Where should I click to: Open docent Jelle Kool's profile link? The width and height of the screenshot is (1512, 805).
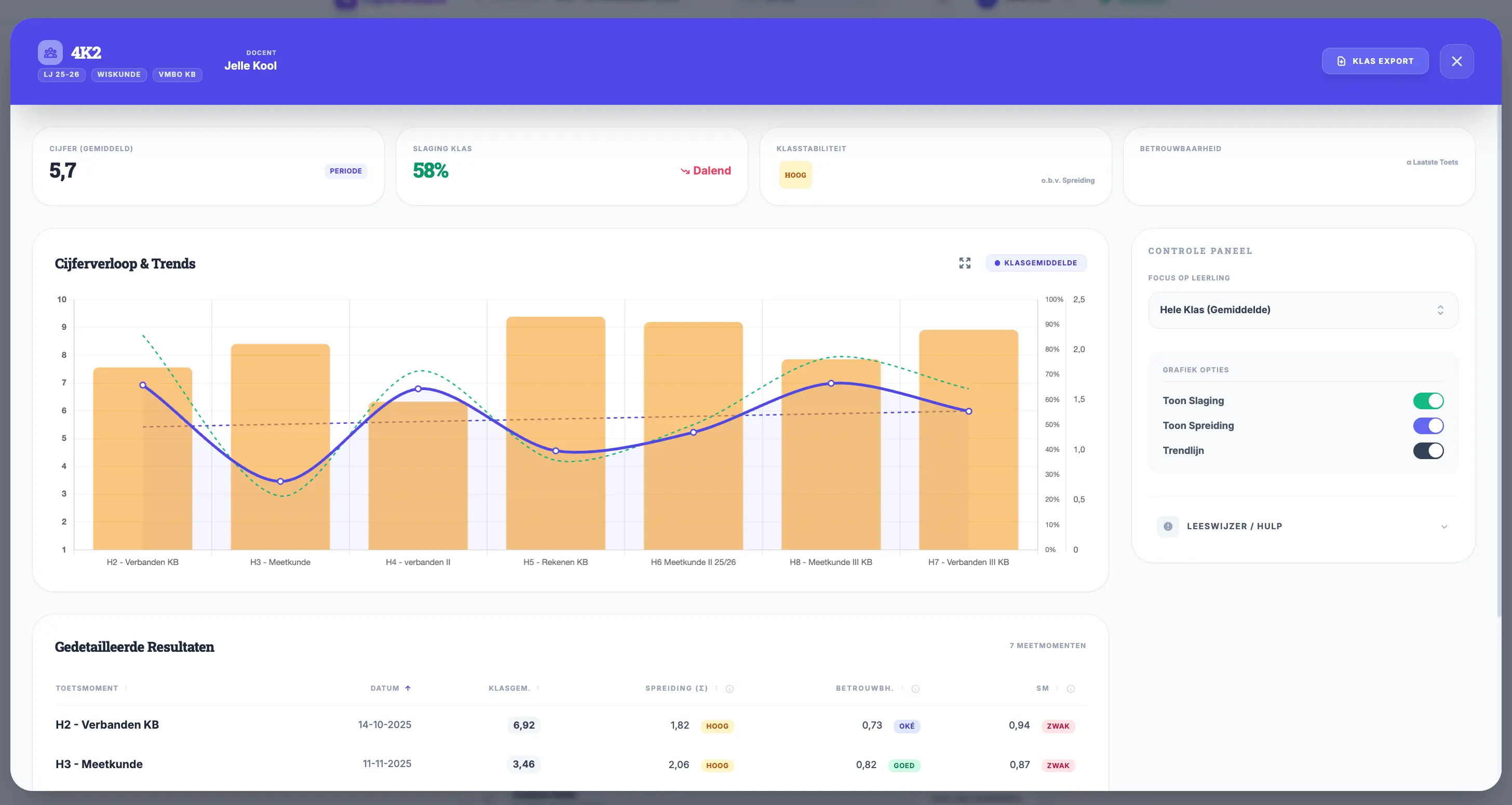251,65
